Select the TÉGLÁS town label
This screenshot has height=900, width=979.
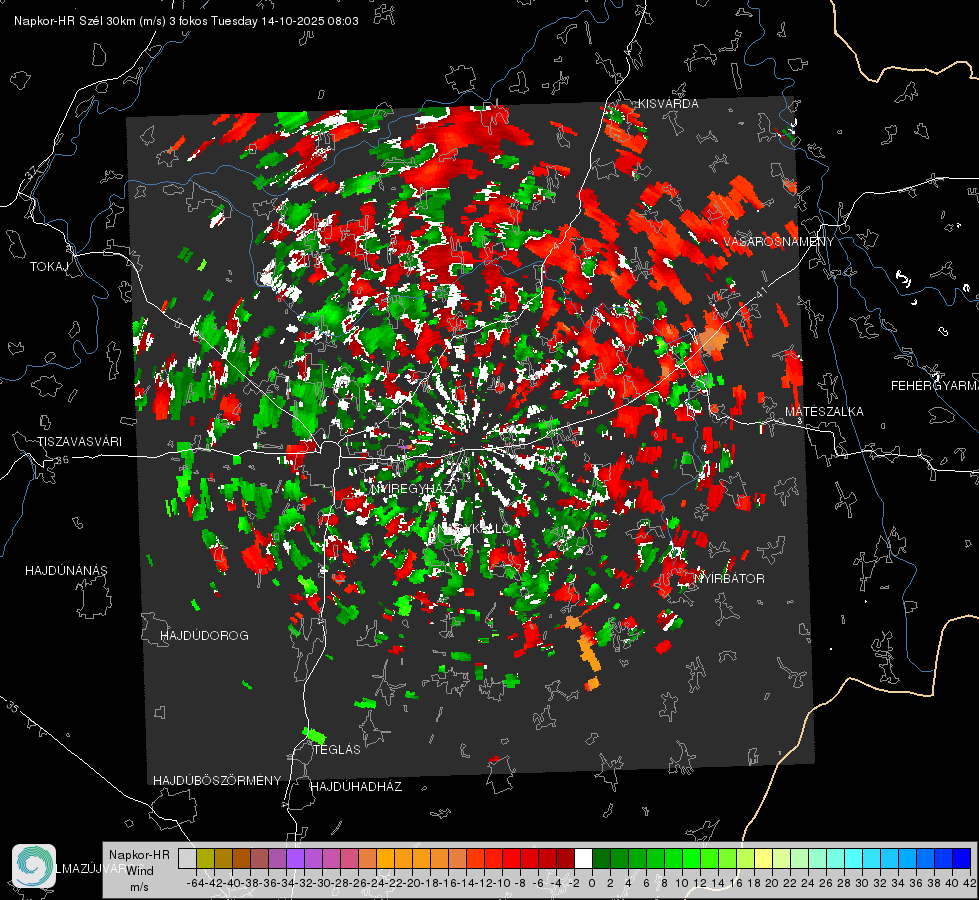tap(337, 750)
